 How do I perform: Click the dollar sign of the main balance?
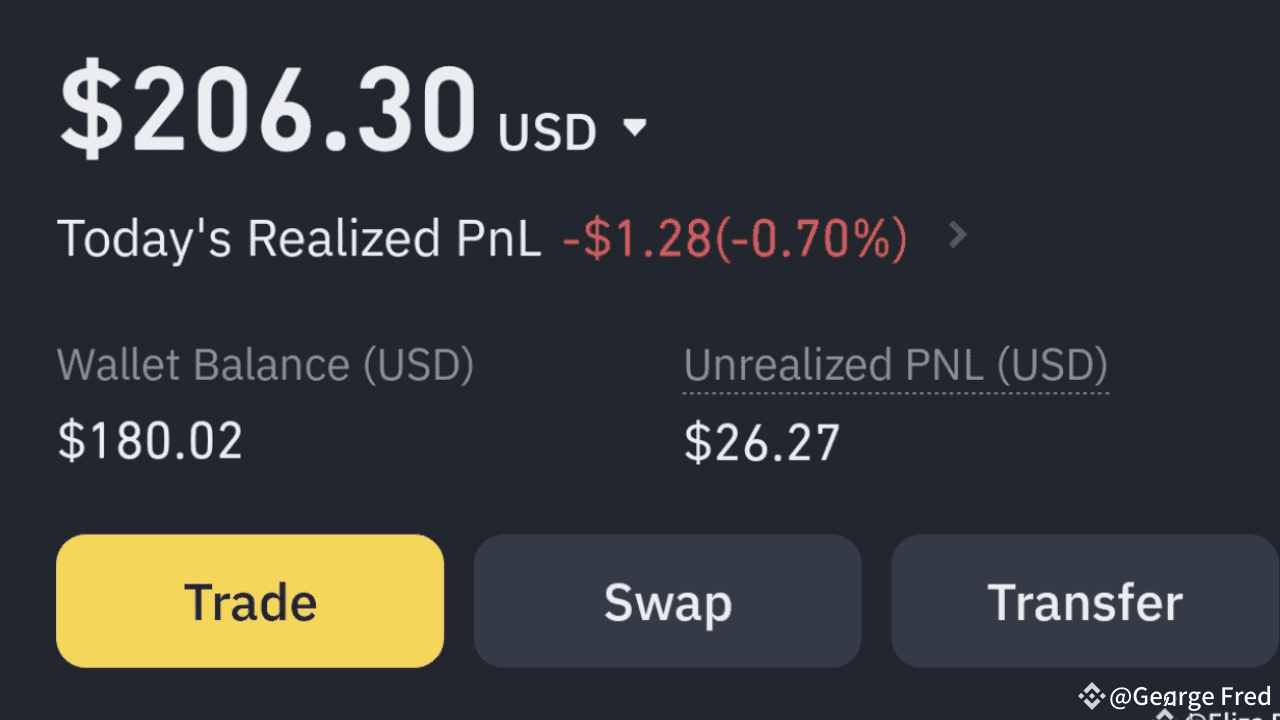point(92,110)
